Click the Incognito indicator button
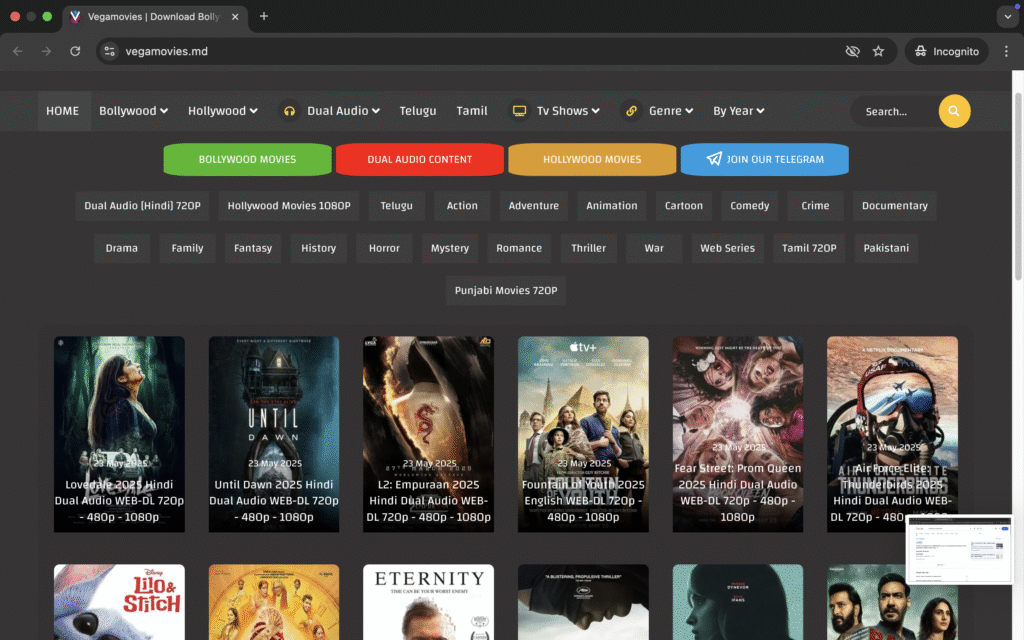The image size is (1024, 640). [x=946, y=51]
